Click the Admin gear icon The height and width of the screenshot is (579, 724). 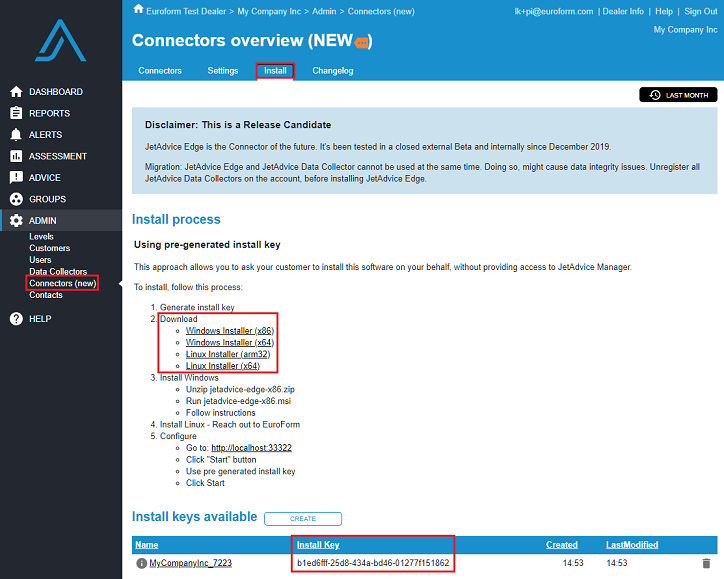[16, 221]
